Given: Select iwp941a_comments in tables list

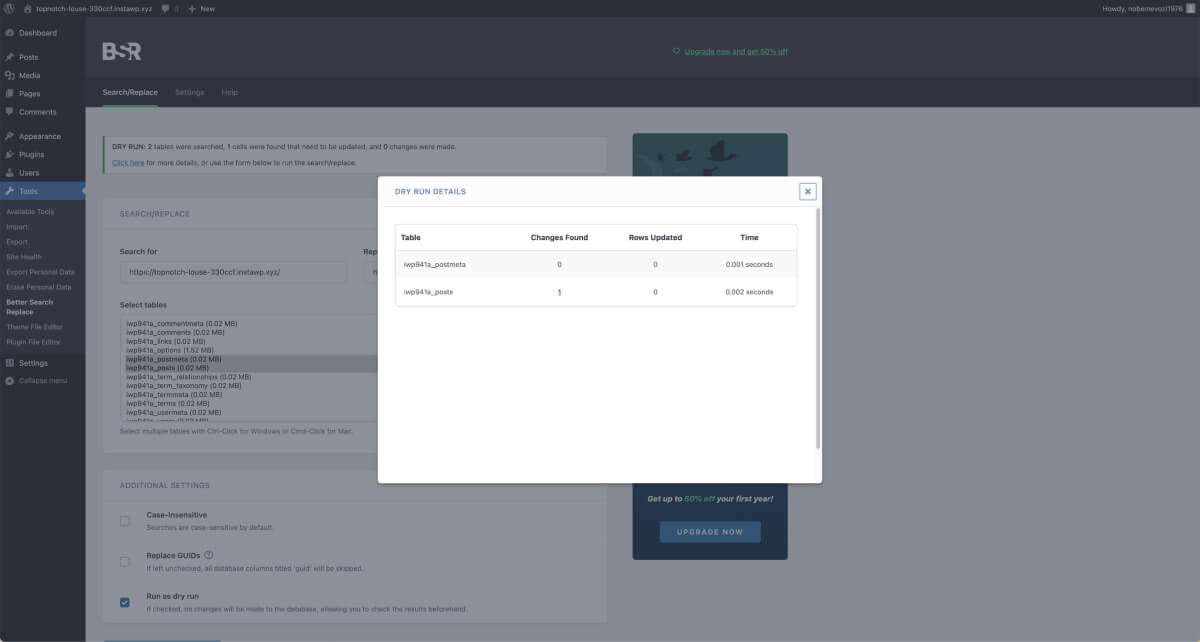Looking at the screenshot, I should coord(176,332).
